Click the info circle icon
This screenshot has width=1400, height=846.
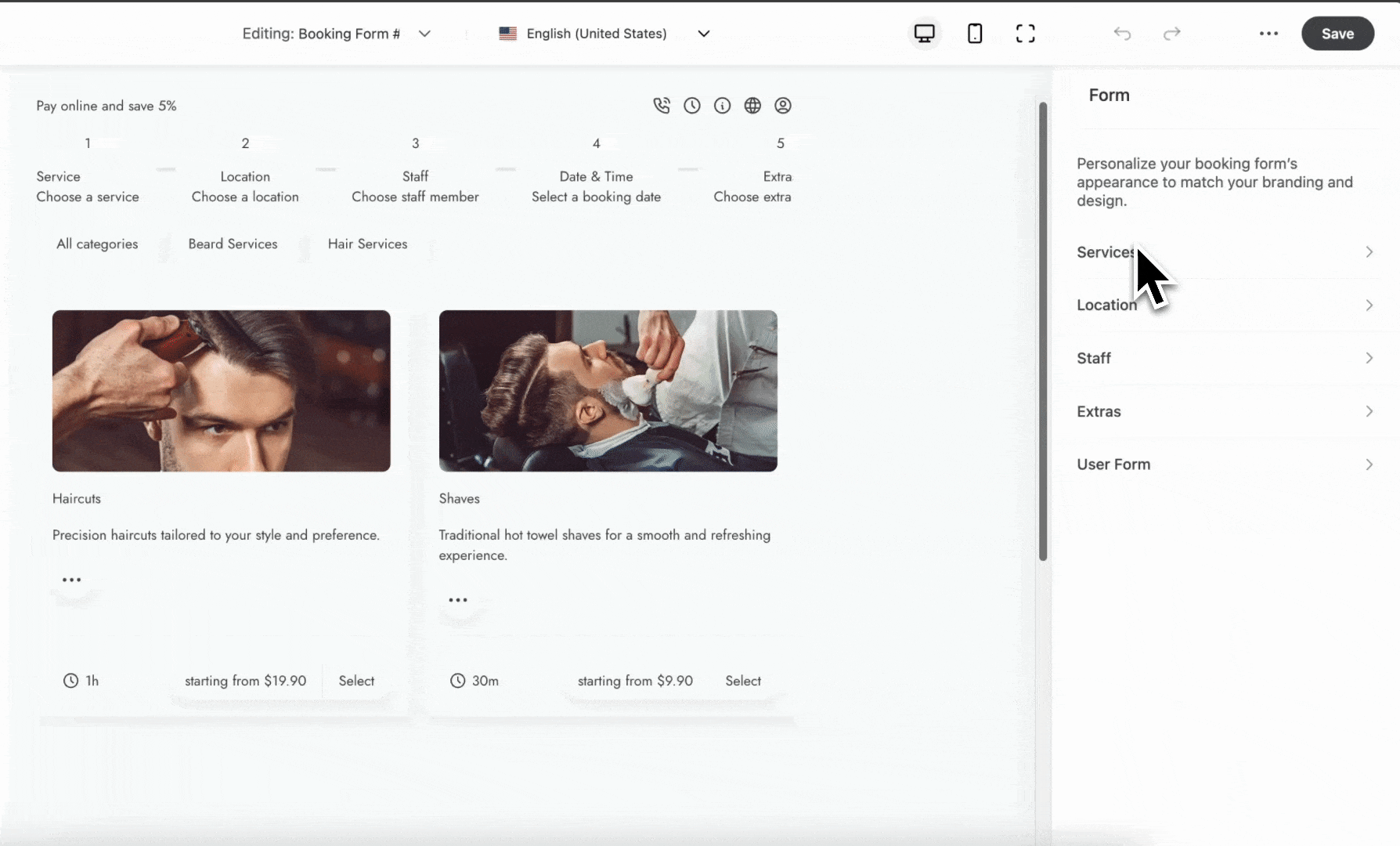(722, 106)
